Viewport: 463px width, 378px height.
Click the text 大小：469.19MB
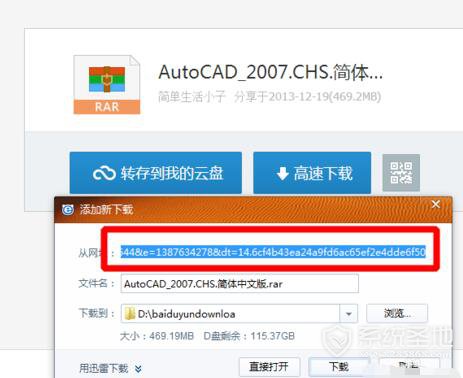tap(157, 336)
